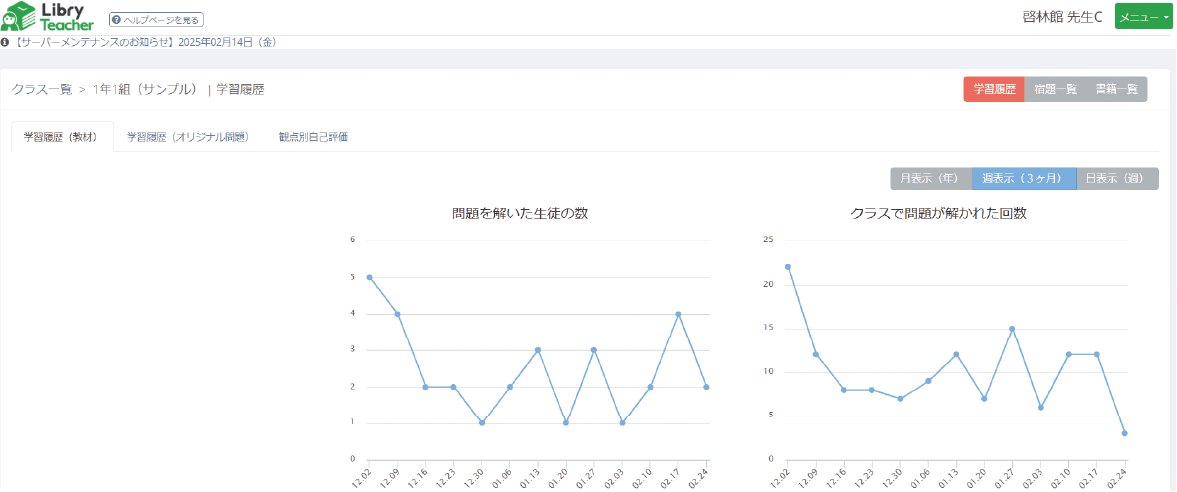The height and width of the screenshot is (492, 1177).
Task: Click the 12.02 point in the student count chart
Action: click(x=369, y=277)
